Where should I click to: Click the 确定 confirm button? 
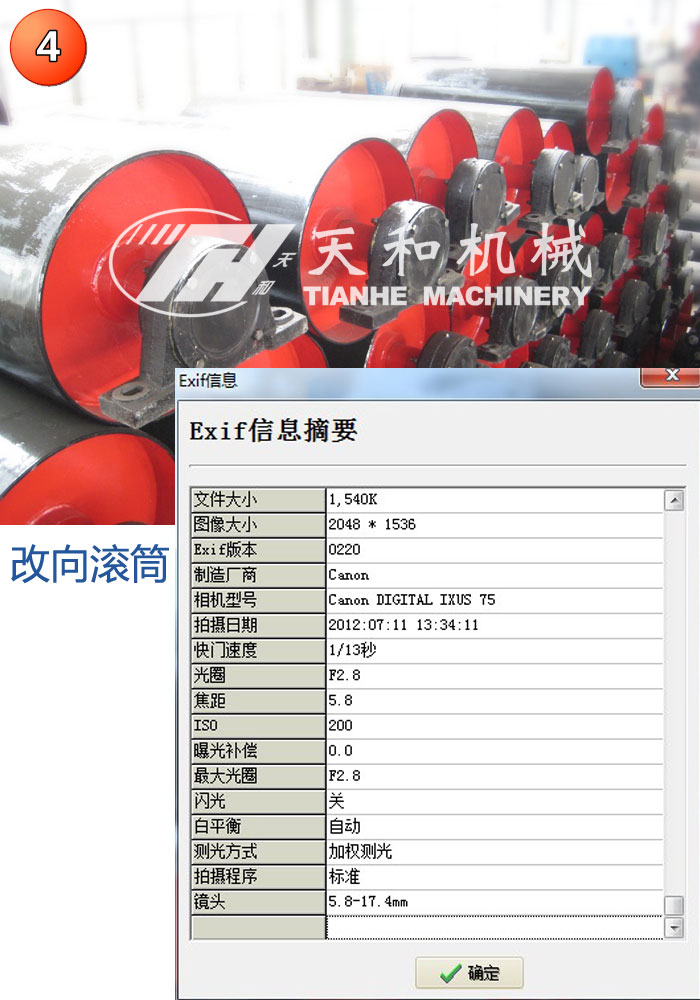469,972
